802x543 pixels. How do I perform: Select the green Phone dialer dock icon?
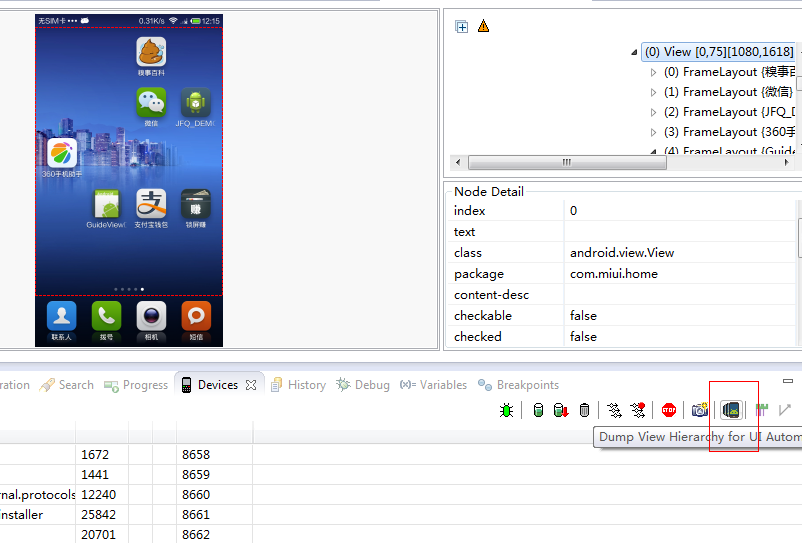tap(106, 316)
